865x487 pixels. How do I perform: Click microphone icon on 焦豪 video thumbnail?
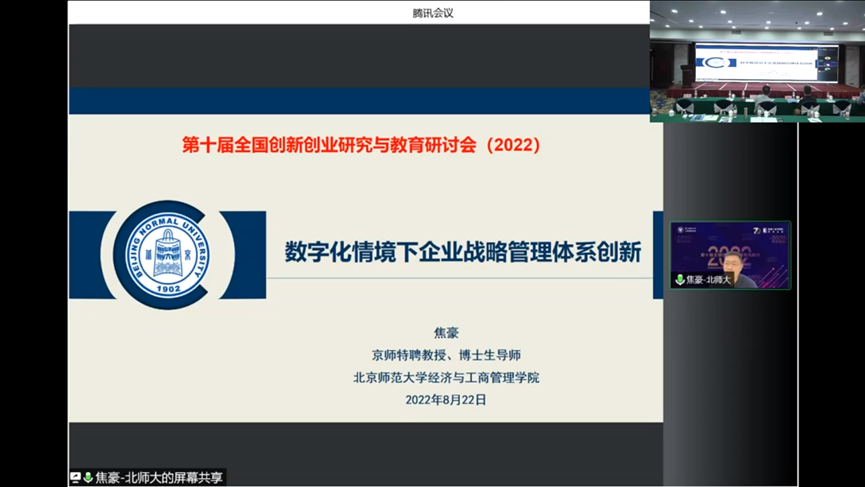point(681,280)
